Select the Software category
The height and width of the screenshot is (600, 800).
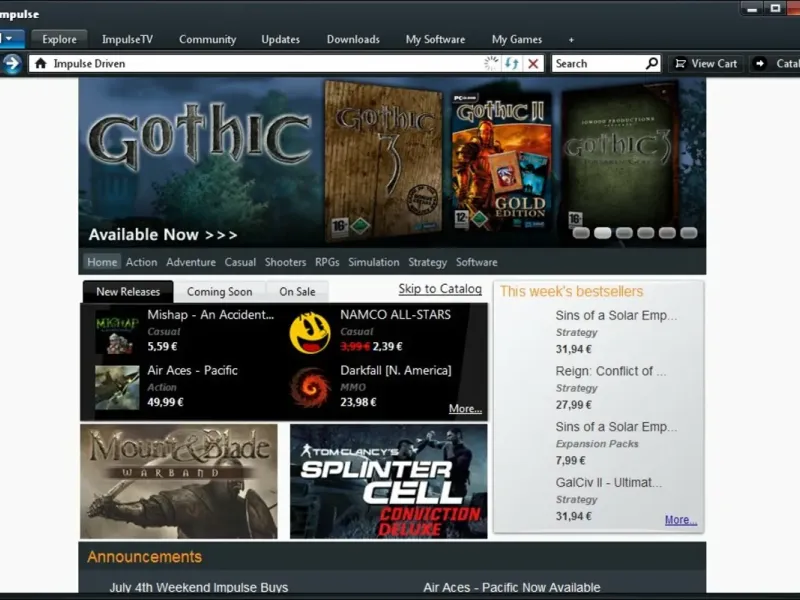point(477,262)
